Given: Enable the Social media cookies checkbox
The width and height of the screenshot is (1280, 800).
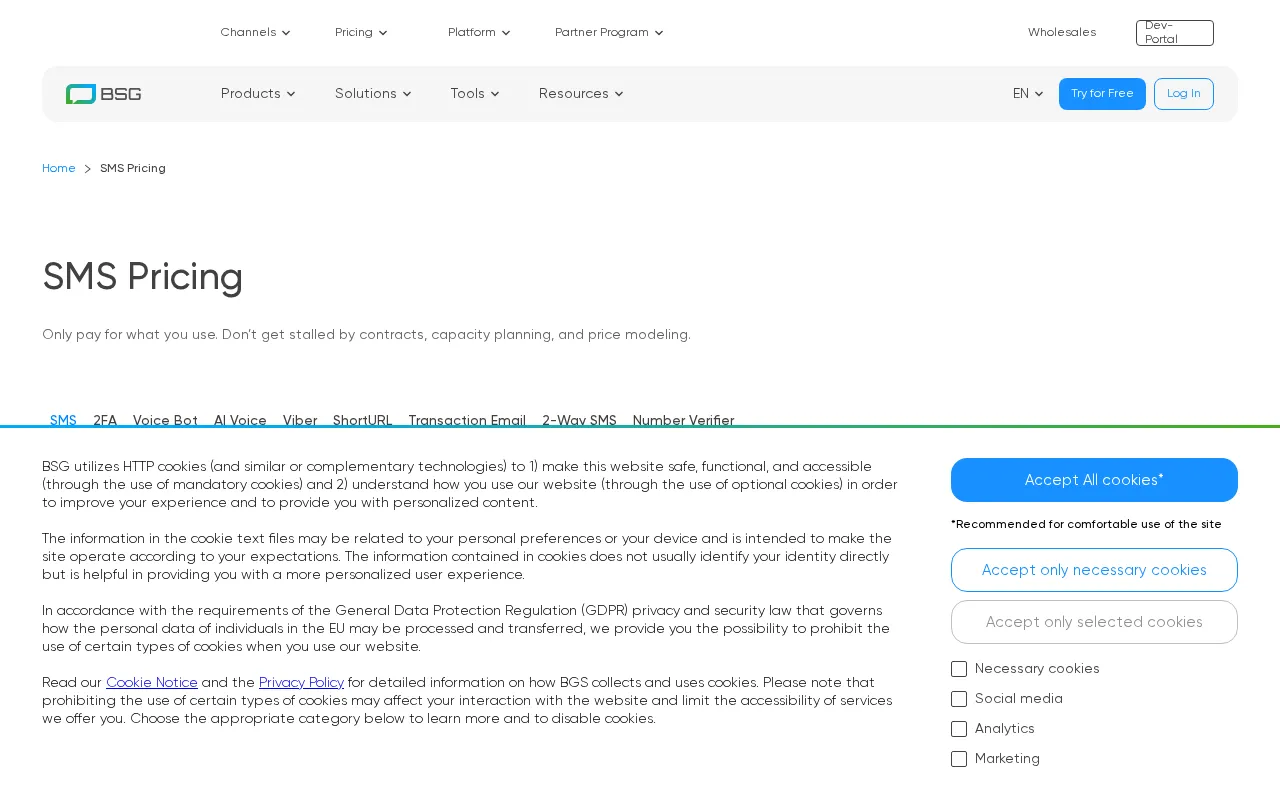Looking at the screenshot, I should coord(959,699).
